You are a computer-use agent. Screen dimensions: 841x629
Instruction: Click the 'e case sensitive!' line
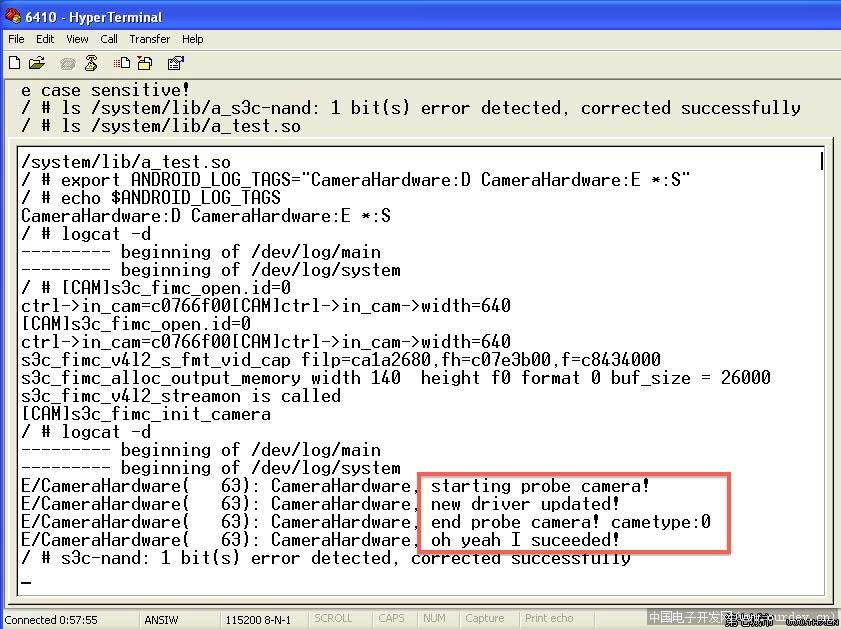pyautogui.click(x=105, y=90)
